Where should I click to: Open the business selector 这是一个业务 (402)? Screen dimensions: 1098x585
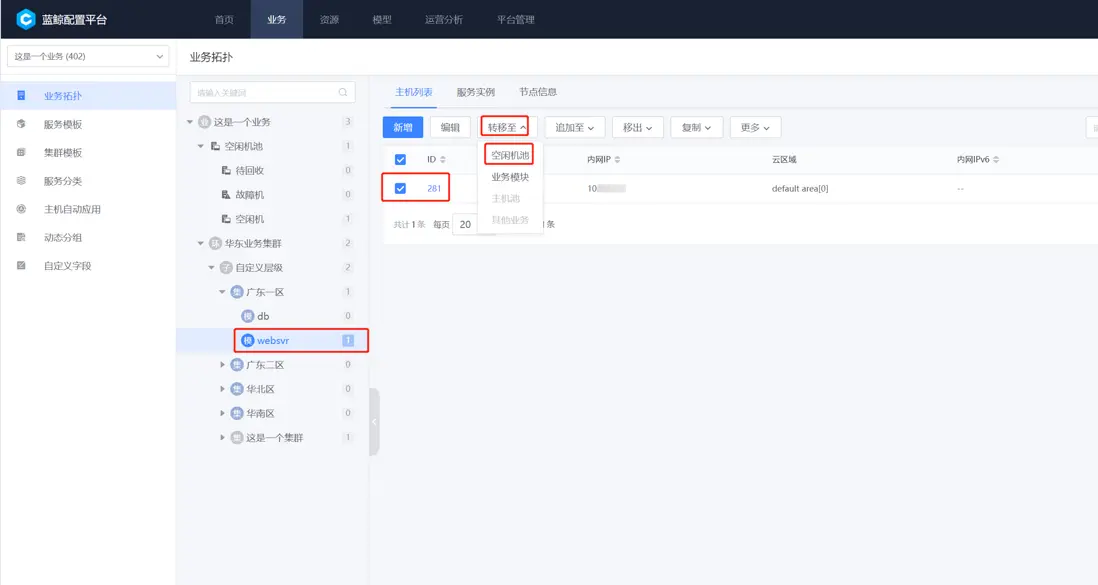coord(88,56)
